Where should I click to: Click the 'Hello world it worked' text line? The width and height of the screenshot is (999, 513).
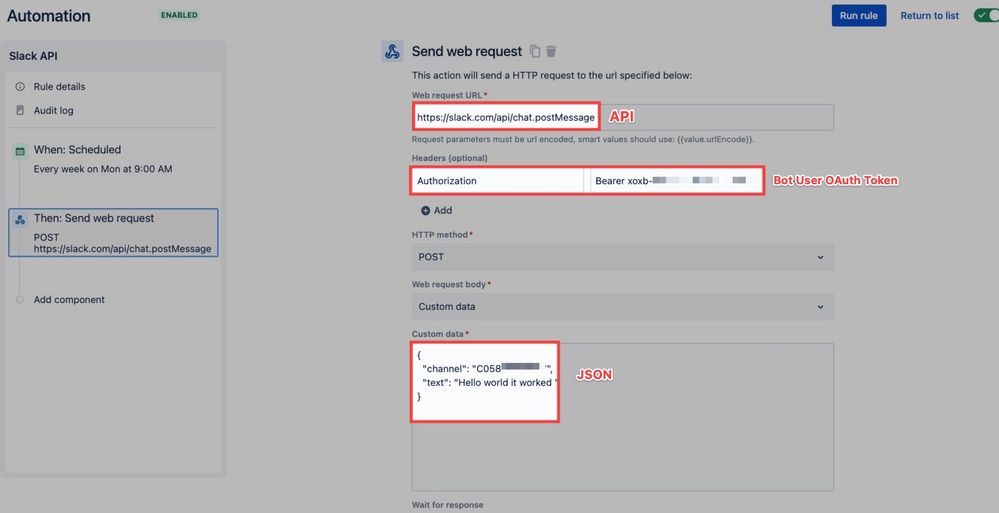click(490, 383)
